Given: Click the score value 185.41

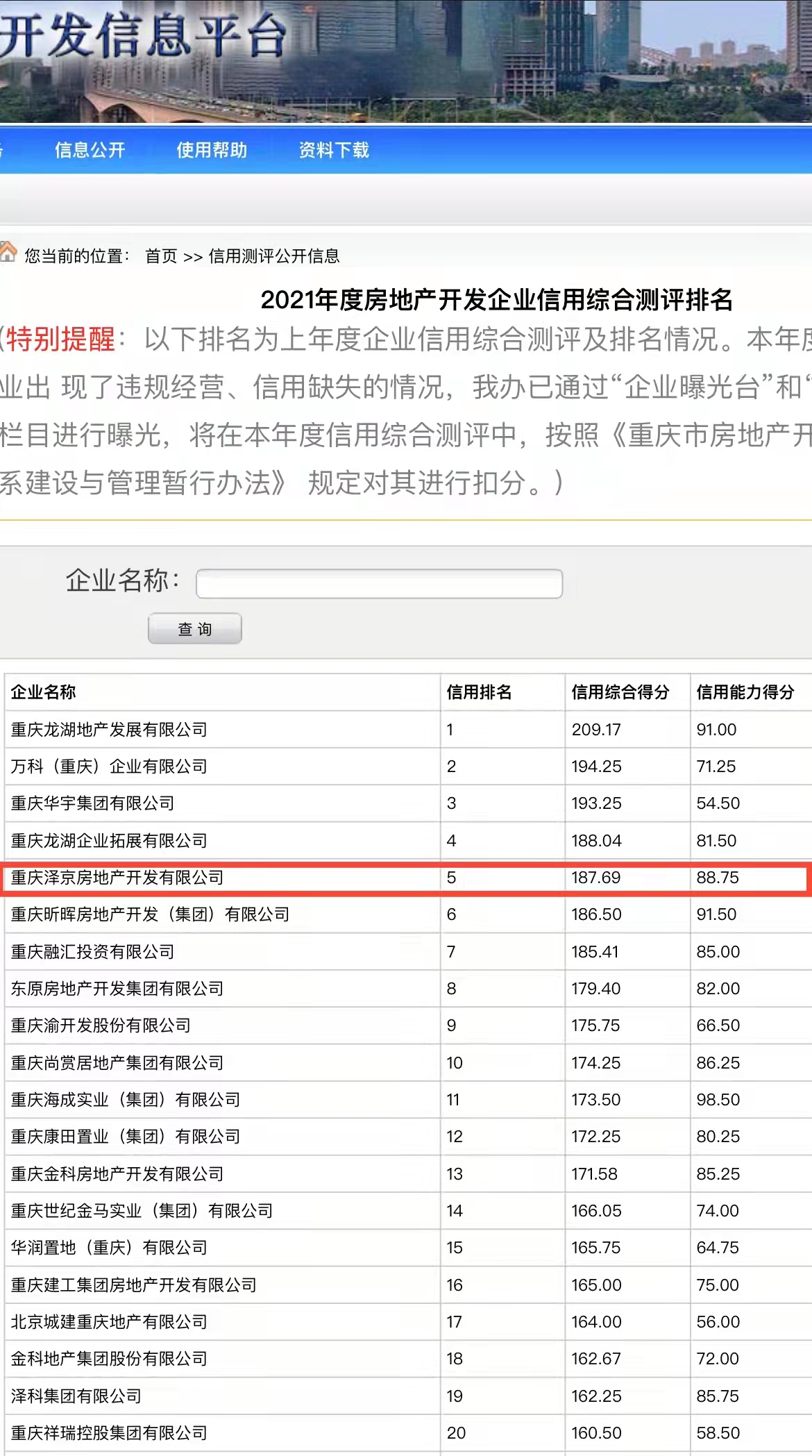Looking at the screenshot, I should [x=595, y=952].
